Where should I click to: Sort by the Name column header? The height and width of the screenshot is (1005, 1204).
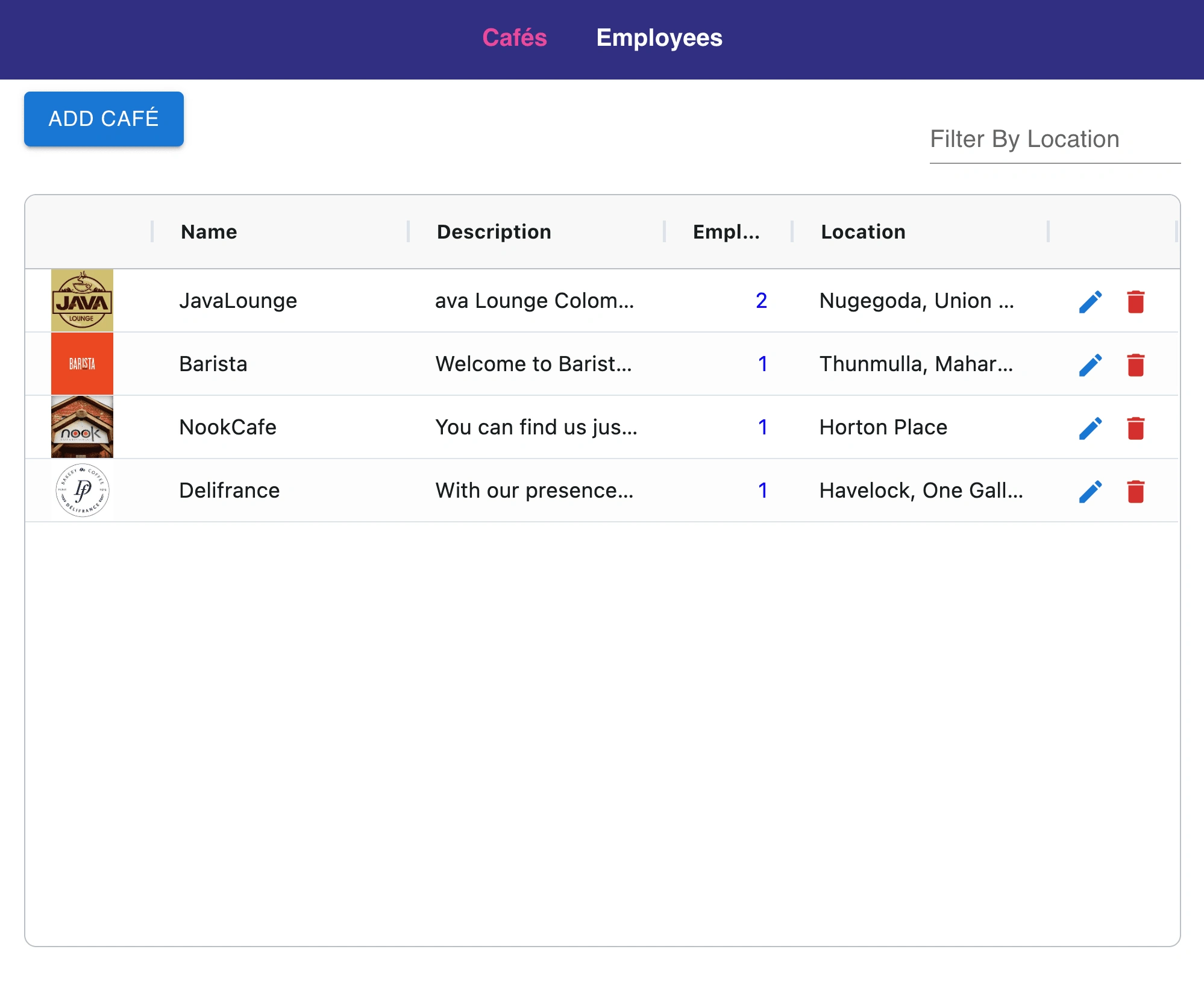click(x=209, y=232)
